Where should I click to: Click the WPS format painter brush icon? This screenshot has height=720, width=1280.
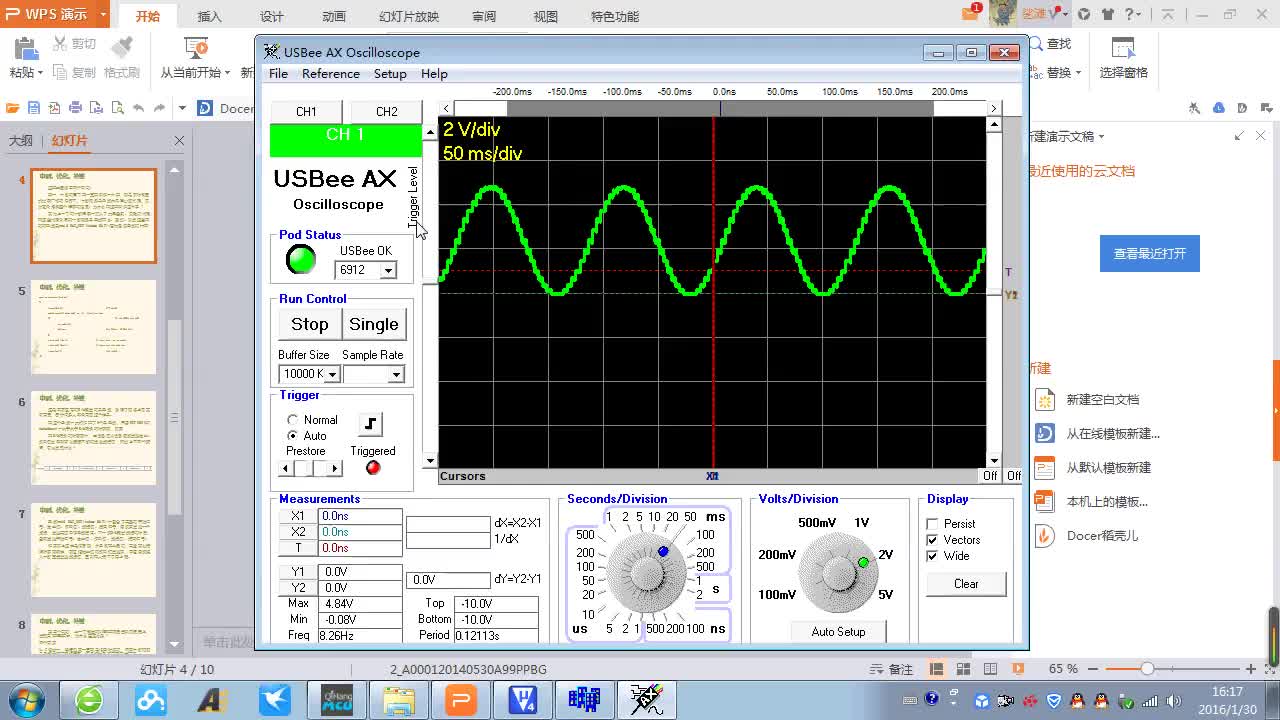[122, 48]
